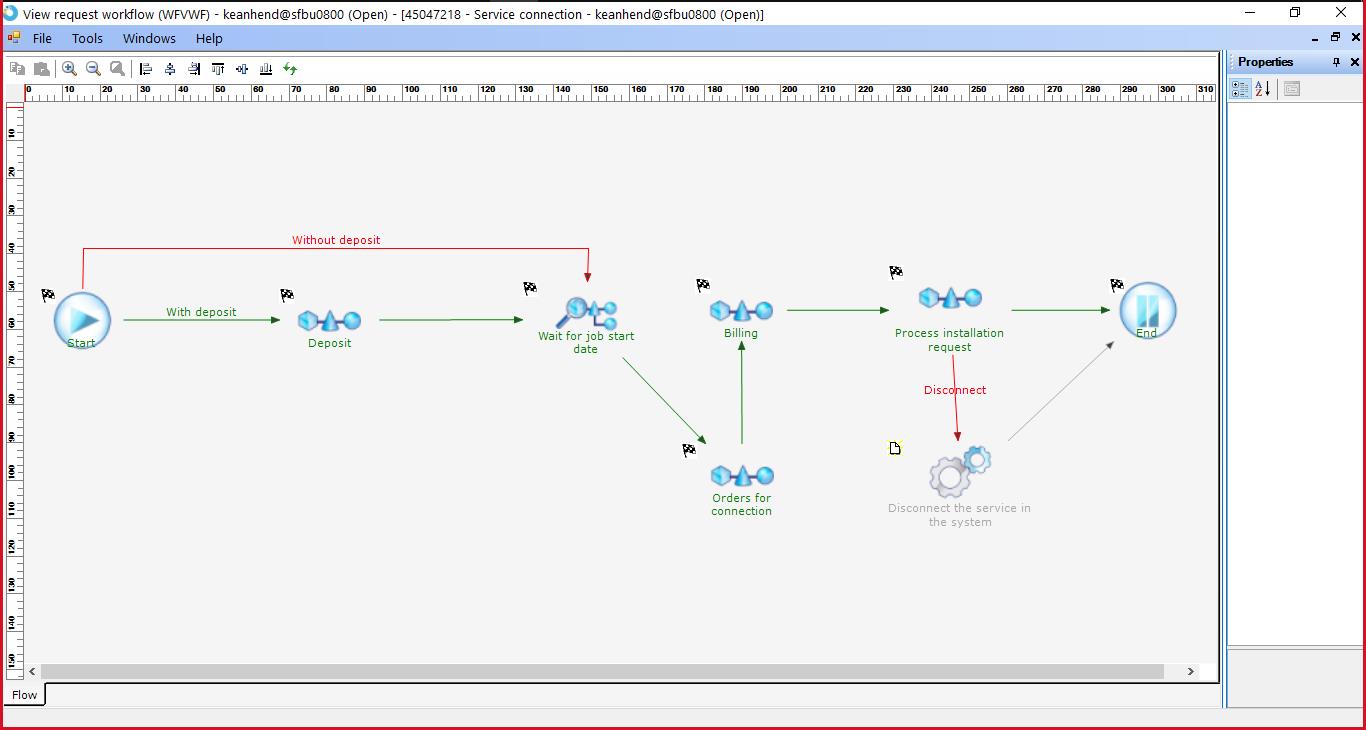Select the 'With deposit' transition label
The image size is (1366, 730).
[201, 312]
